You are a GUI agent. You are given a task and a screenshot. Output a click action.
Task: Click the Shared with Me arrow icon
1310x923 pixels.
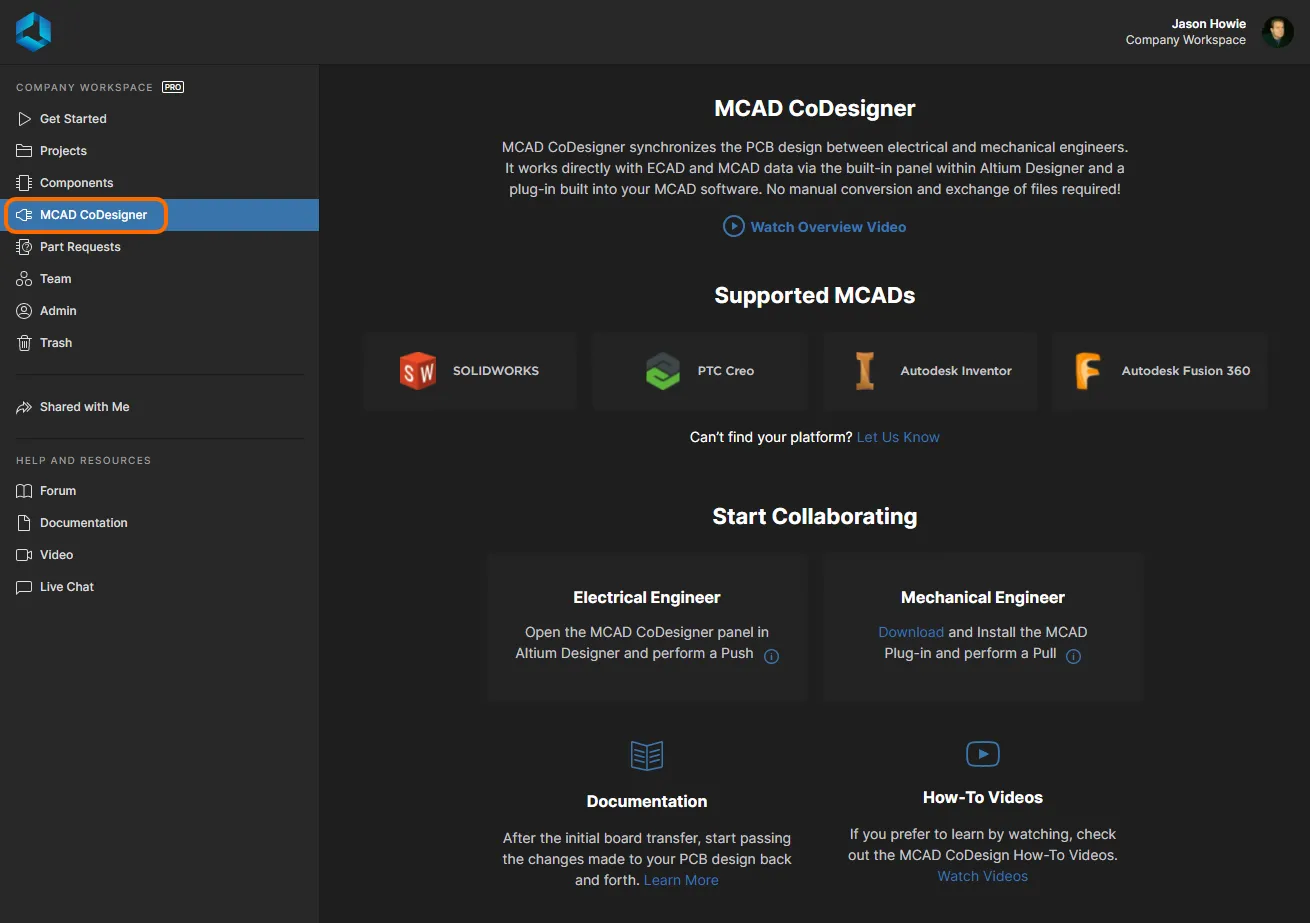[24, 407]
